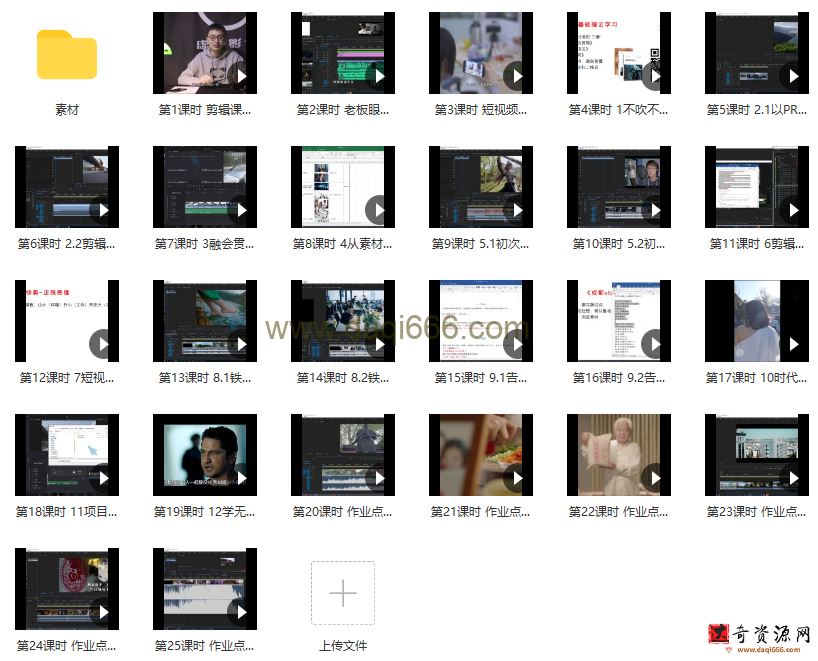Click the file name 第20课时 作业点...

coord(343,512)
